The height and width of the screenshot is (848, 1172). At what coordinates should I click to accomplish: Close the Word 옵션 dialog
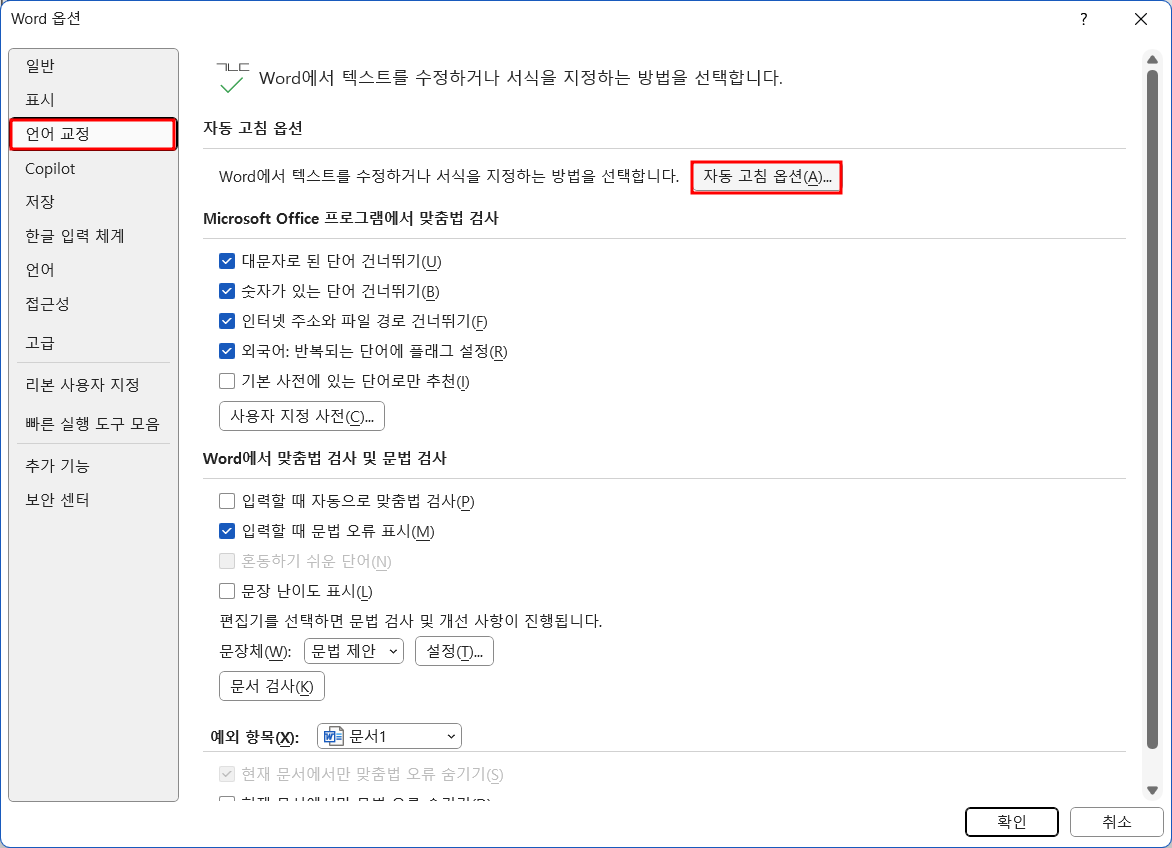click(1141, 19)
